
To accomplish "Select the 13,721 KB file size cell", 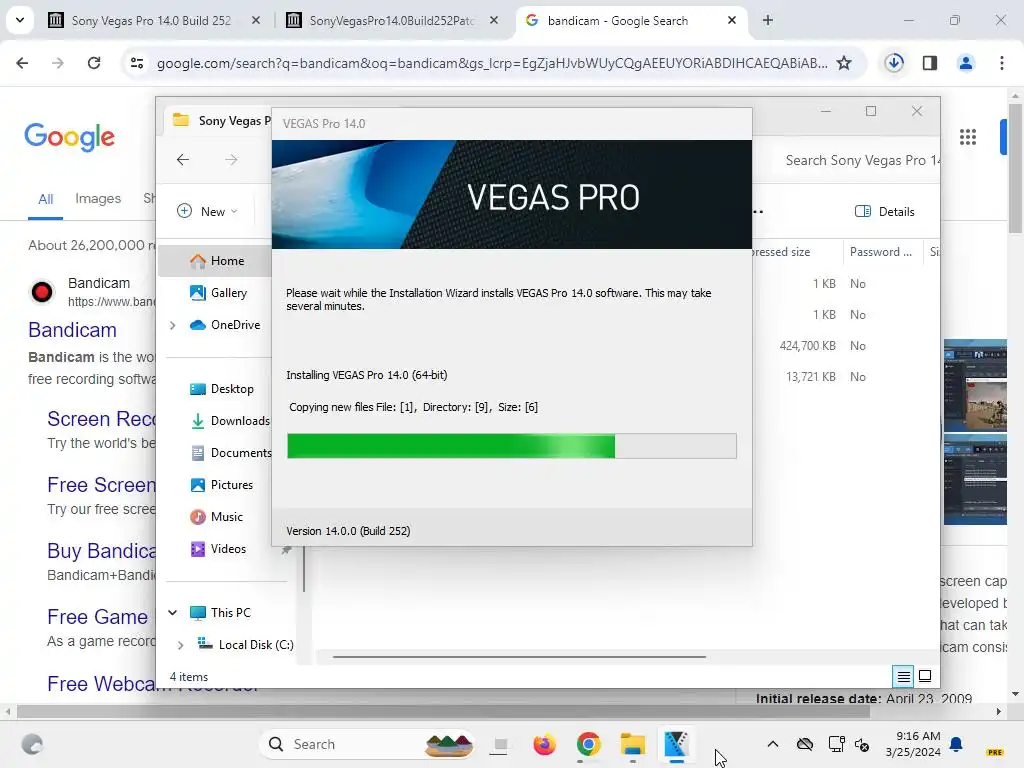I will click(810, 377).
